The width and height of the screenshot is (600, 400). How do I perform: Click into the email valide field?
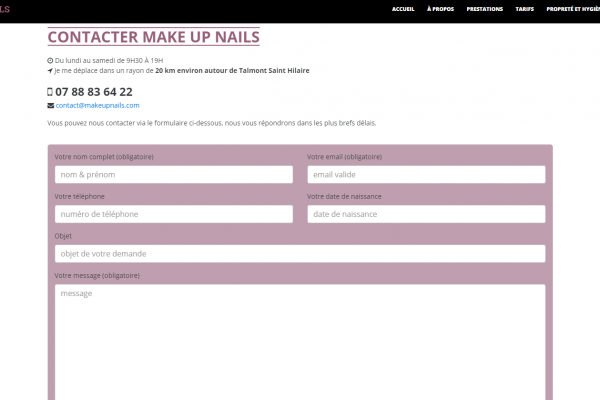[x=426, y=175]
